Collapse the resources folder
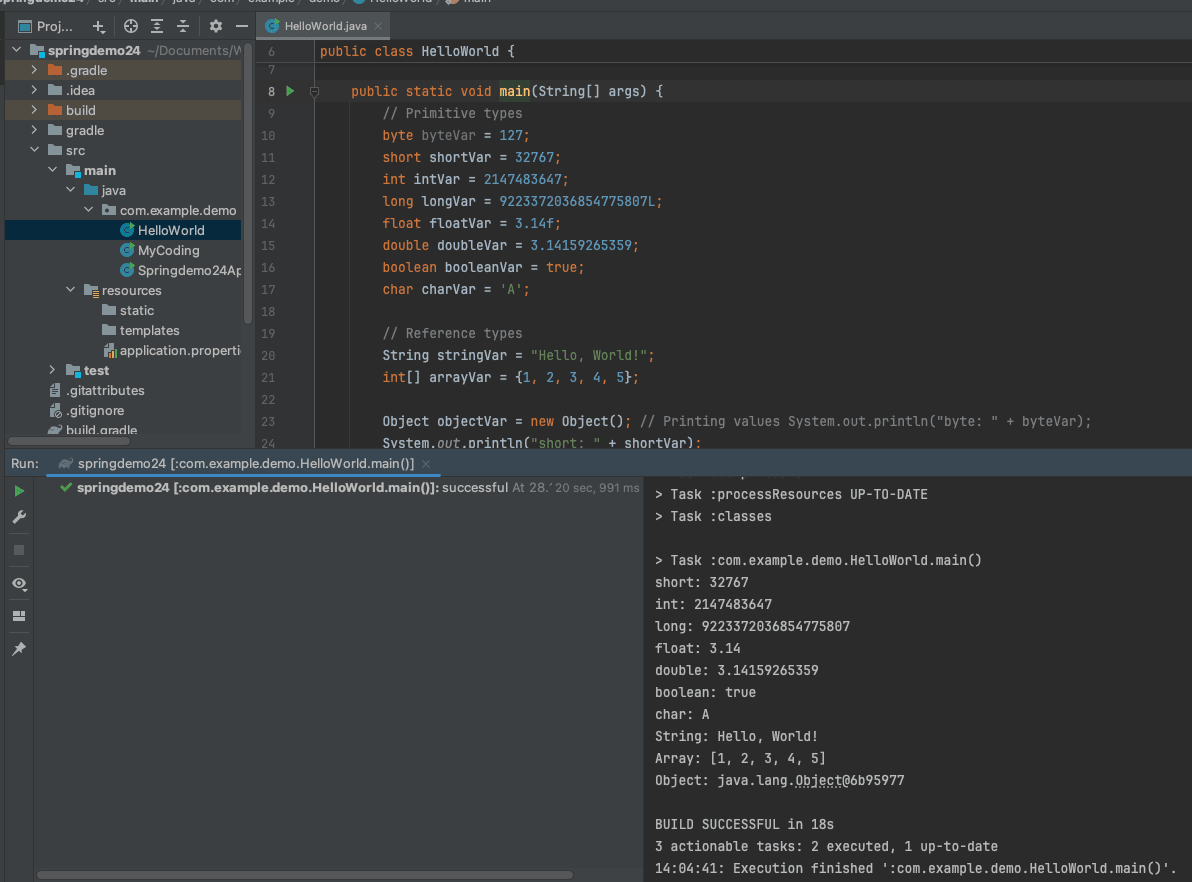This screenshot has height=882, width=1192. tap(71, 290)
